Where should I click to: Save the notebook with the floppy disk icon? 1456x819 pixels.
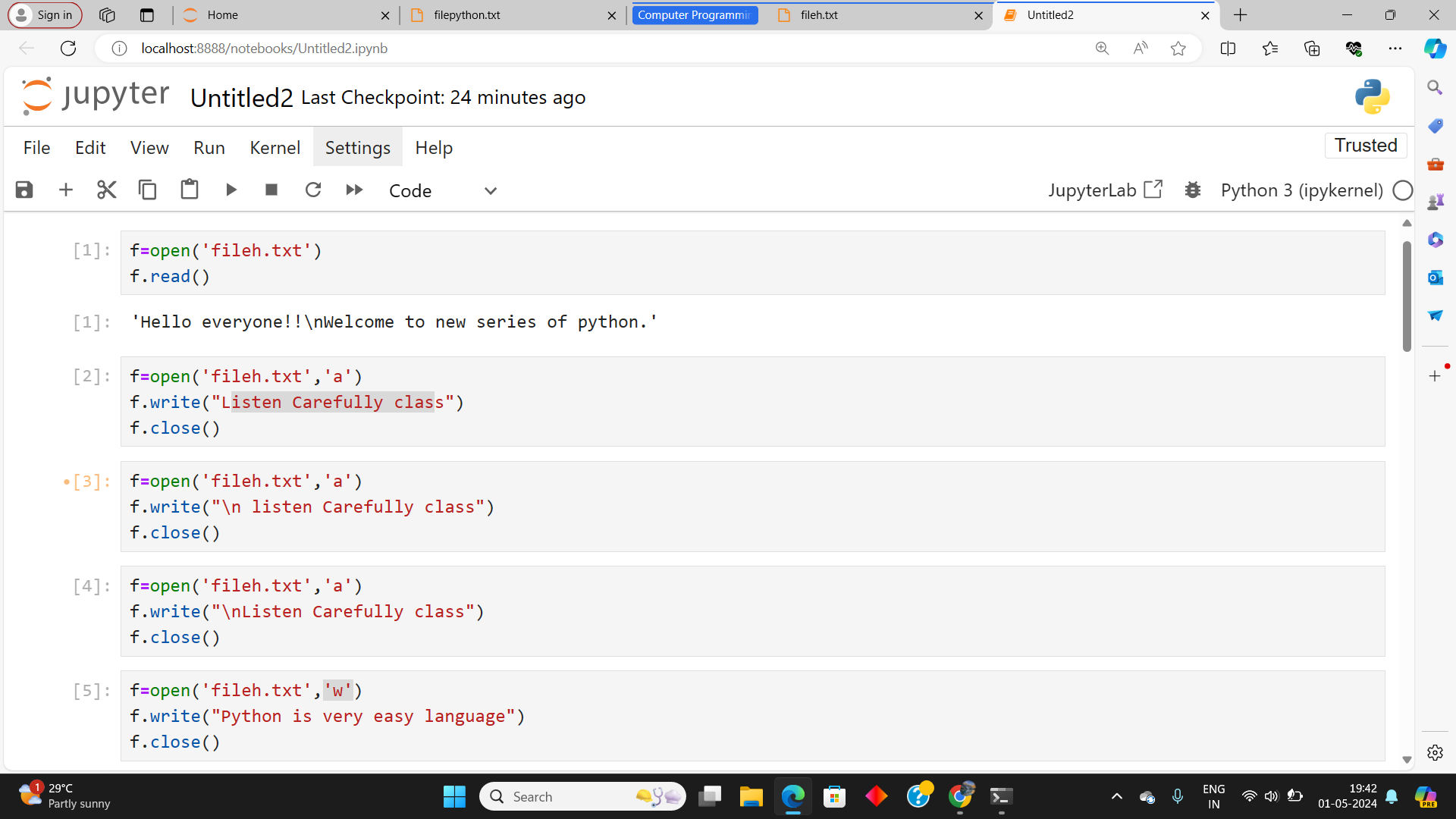(24, 190)
